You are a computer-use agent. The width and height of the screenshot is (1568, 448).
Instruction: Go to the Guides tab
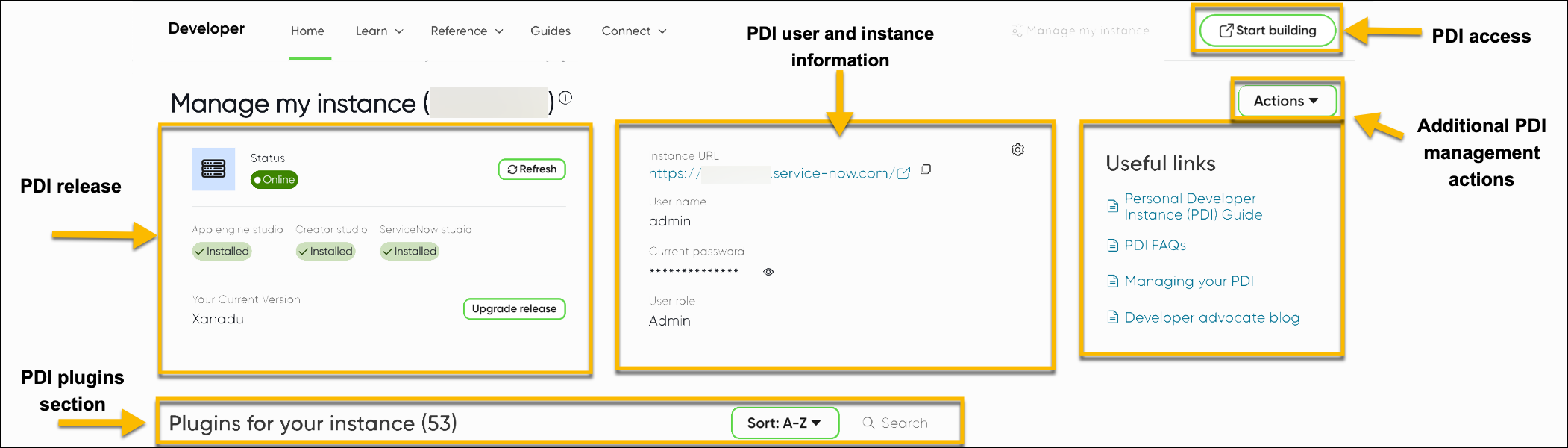551,31
